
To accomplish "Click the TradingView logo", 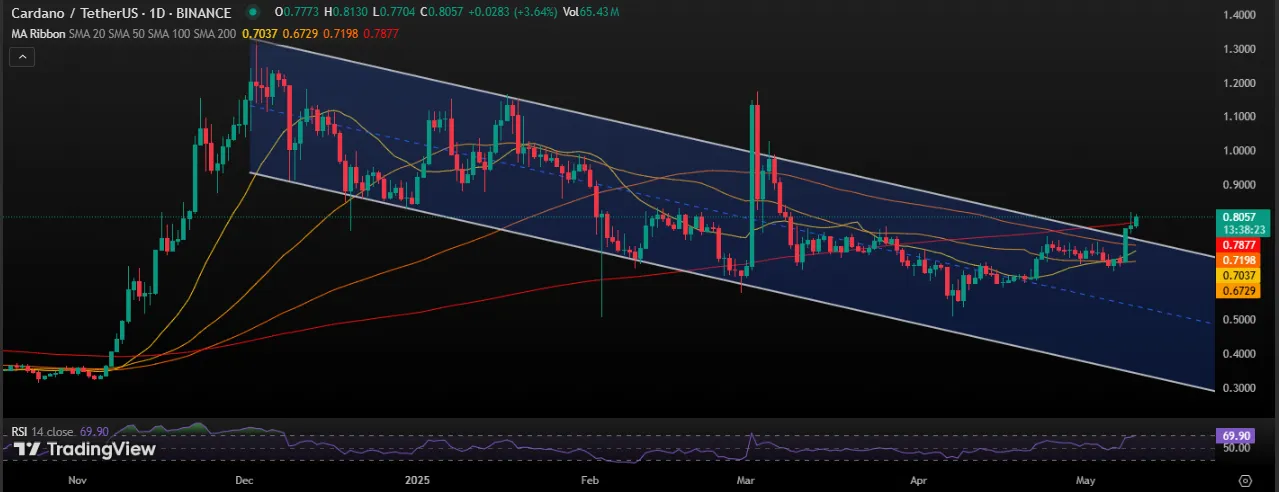I will [x=84, y=449].
